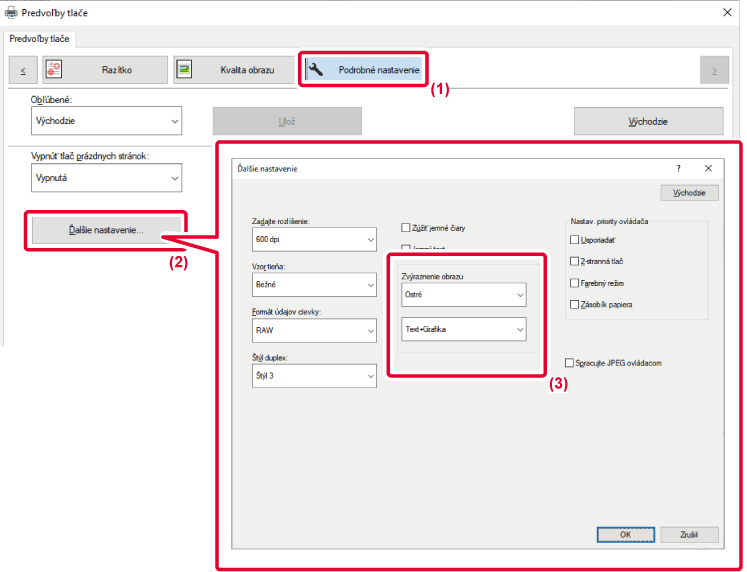Open the Text+Grafika dropdown list
747x572 pixels.
pyautogui.click(x=463, y=329)
